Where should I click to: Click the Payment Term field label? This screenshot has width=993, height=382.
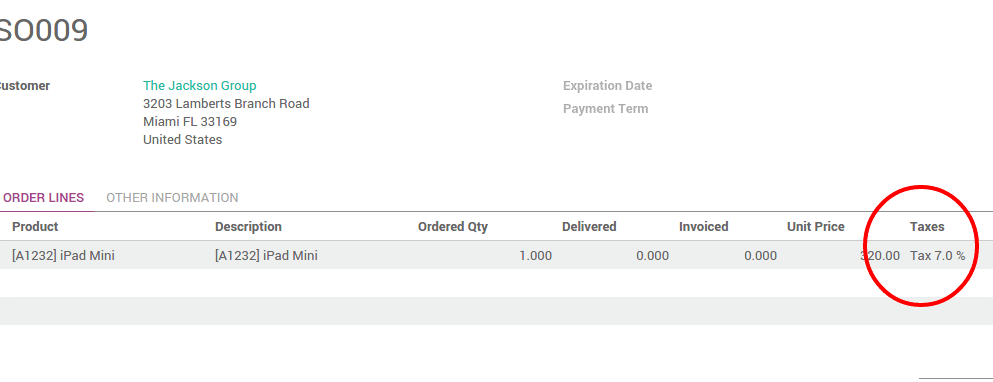605,108
